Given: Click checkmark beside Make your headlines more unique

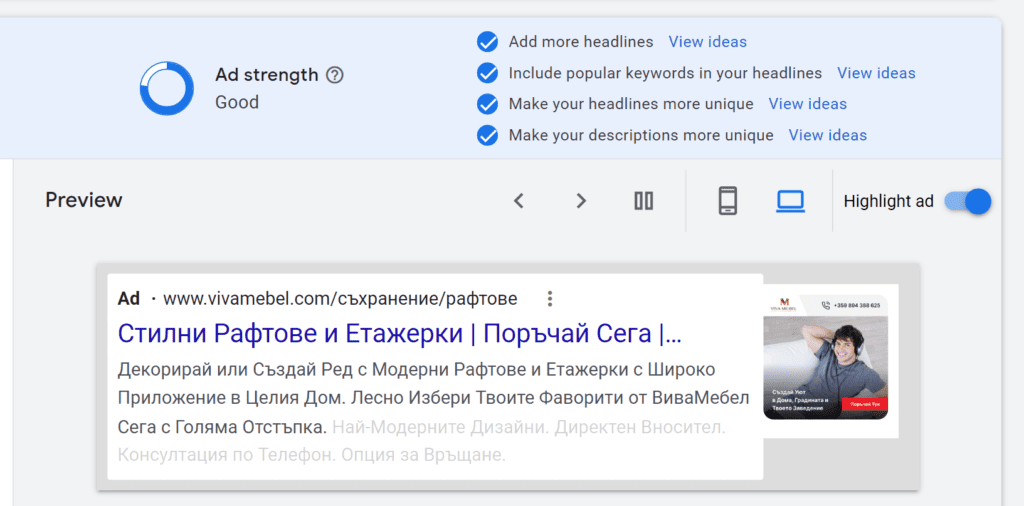Looking at the screenshot, I should point(487,104).
